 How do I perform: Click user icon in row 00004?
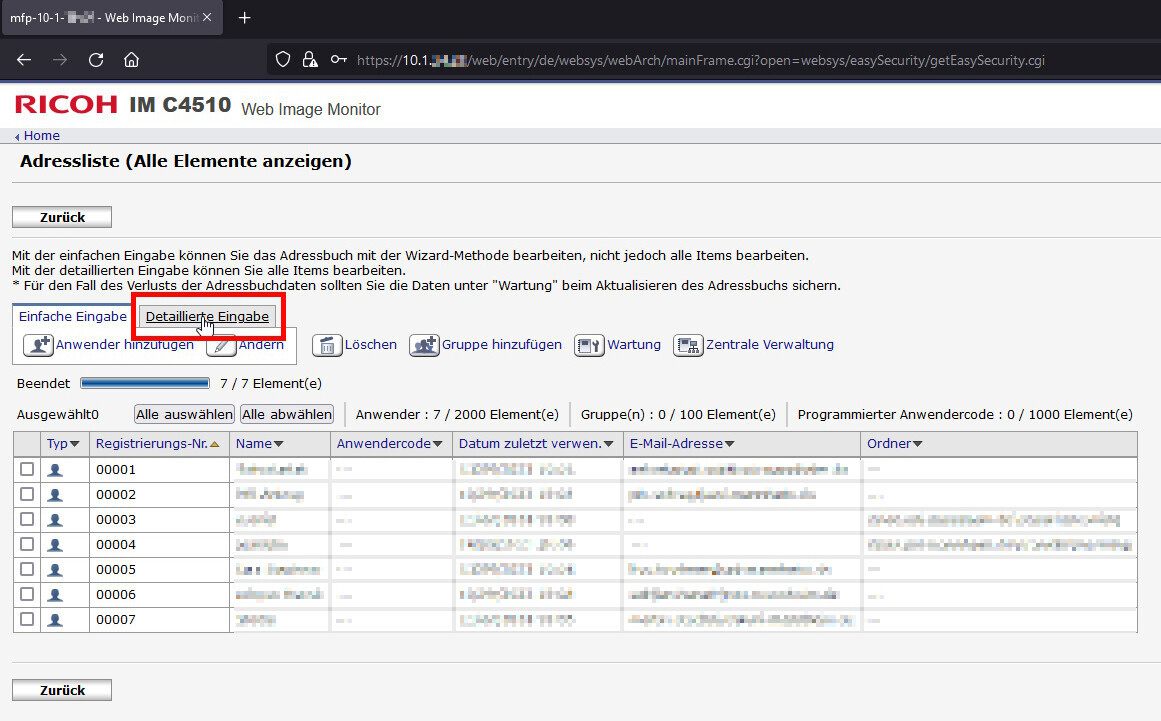click(55, 546)
